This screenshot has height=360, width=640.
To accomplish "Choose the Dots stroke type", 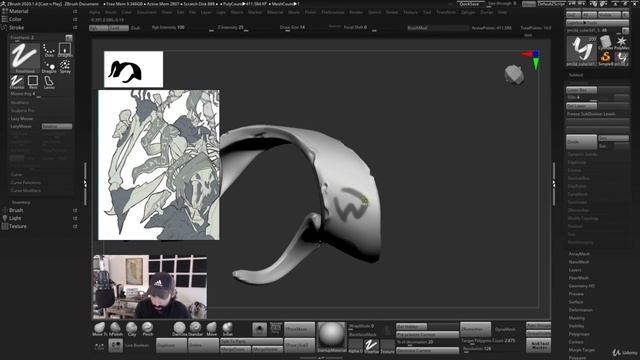I will coord(49,50).
